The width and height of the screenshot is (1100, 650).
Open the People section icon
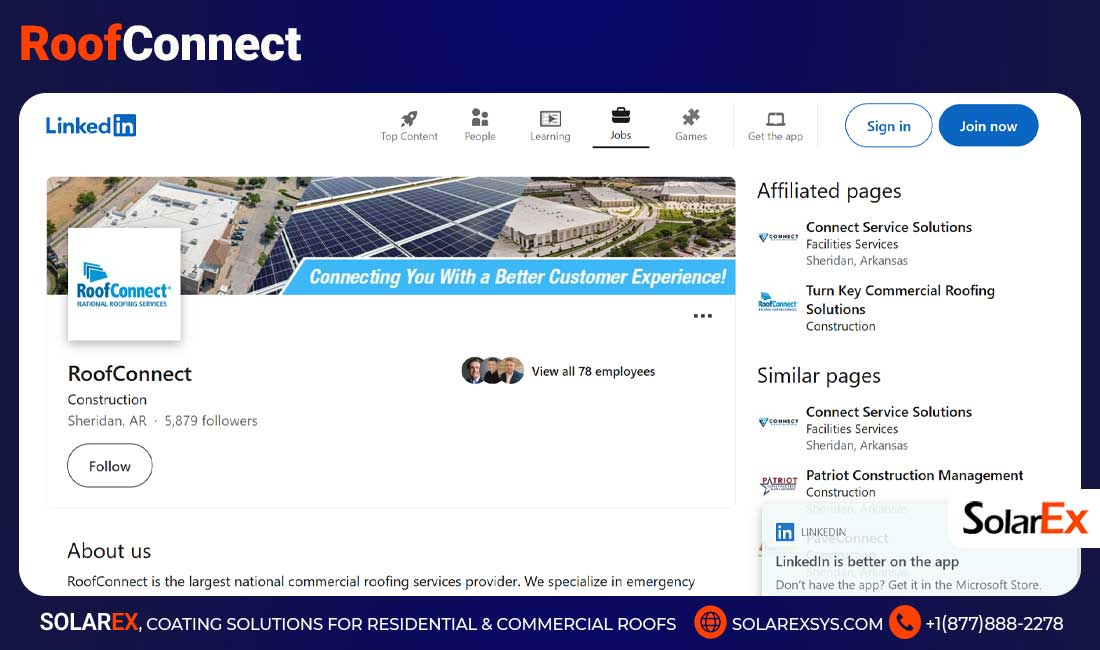(x=480, y=117)
